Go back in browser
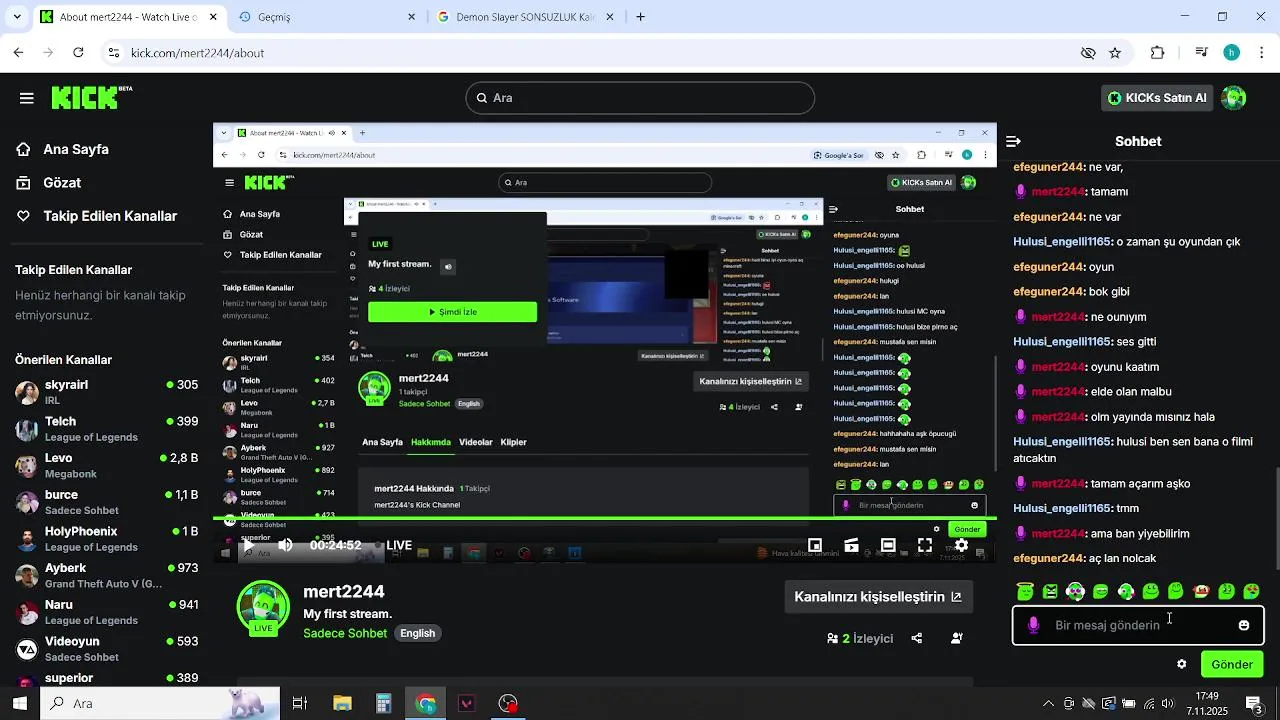The image size is (1280, 720). (18, 53)
